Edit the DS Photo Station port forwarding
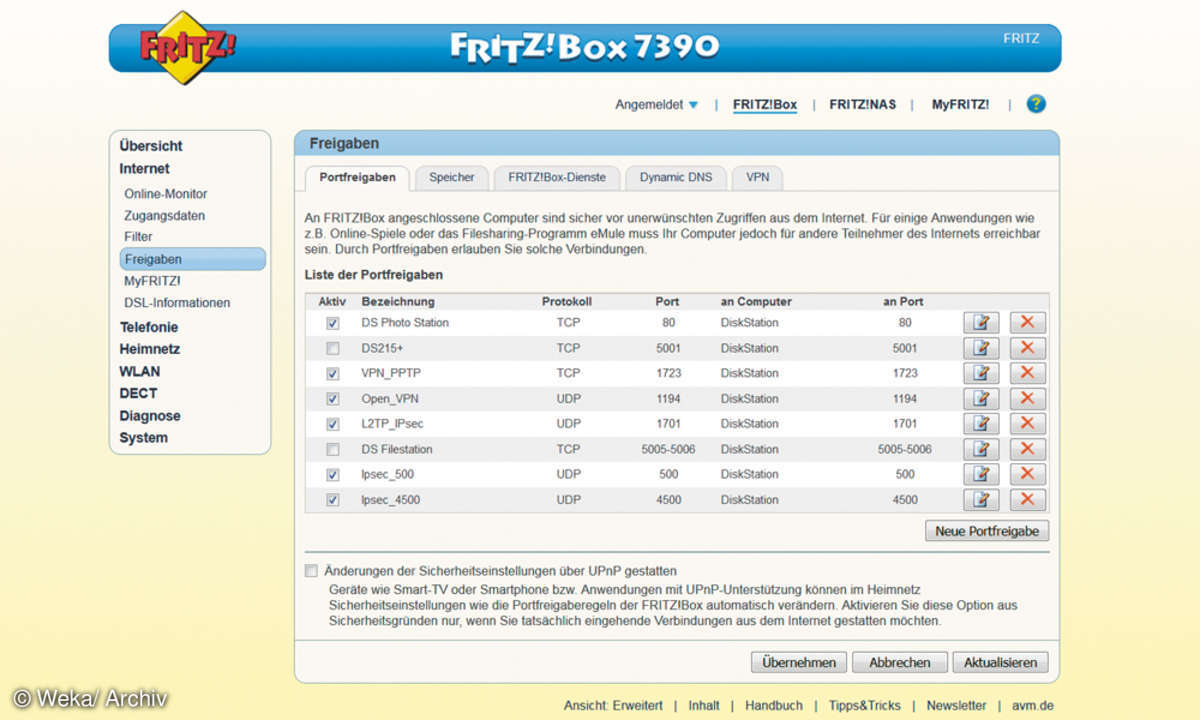Image resolution: width=1200 pixels, height=720 pixels. click(981, 323)
